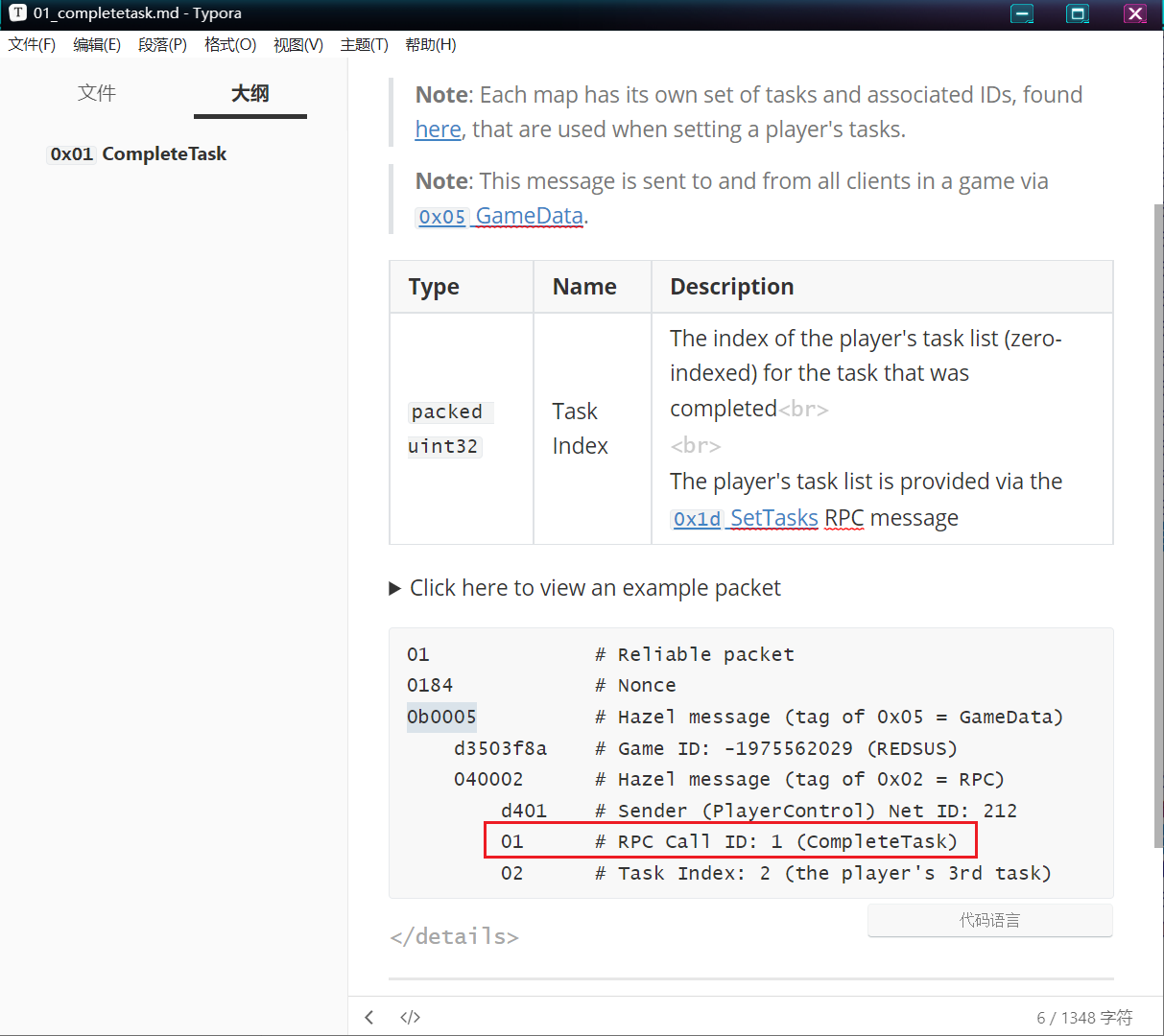Show word count statistics 6 / 1348 字符

pos(1084,1018)
